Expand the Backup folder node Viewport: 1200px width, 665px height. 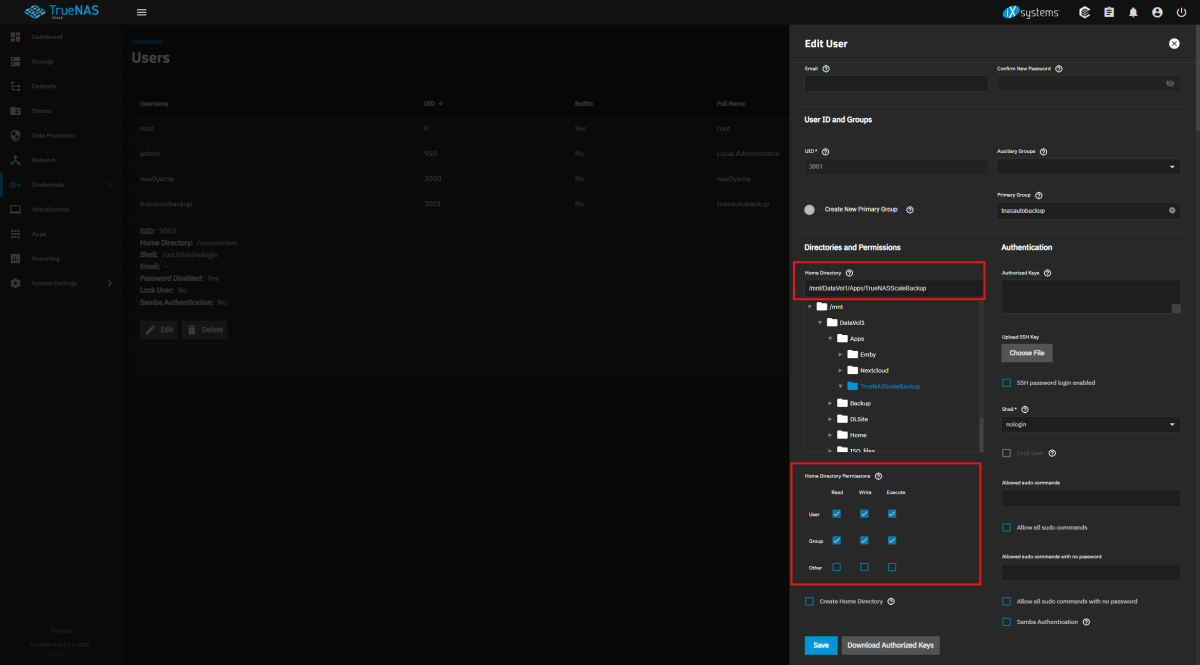[x=829, y=403]
